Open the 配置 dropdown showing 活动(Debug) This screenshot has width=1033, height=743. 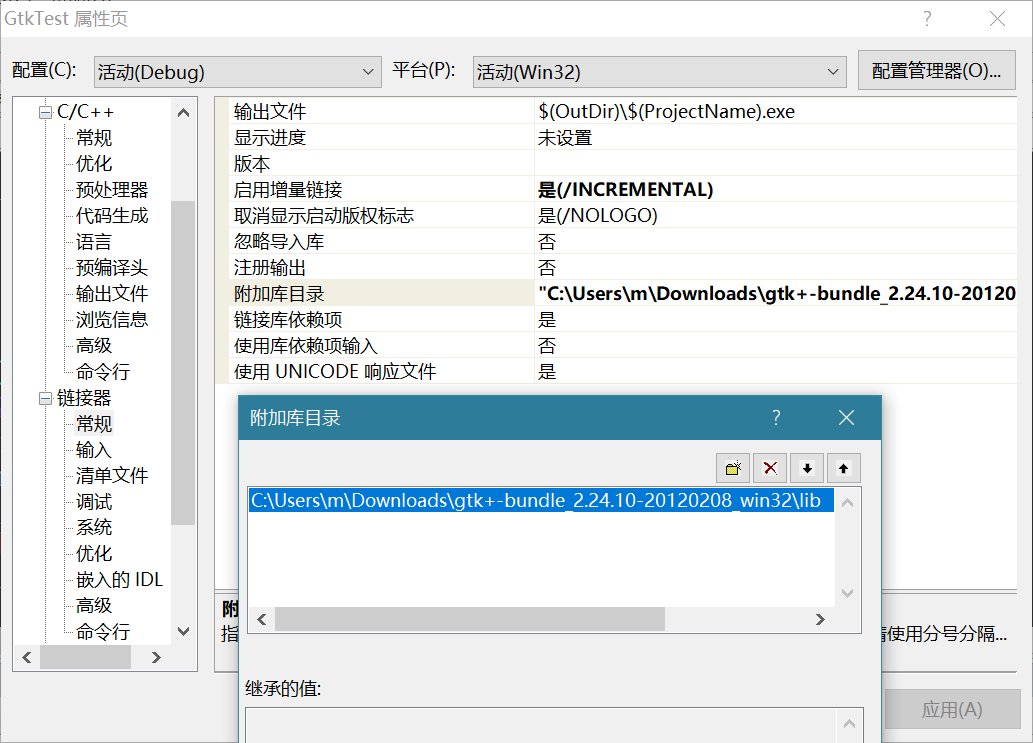237,72
